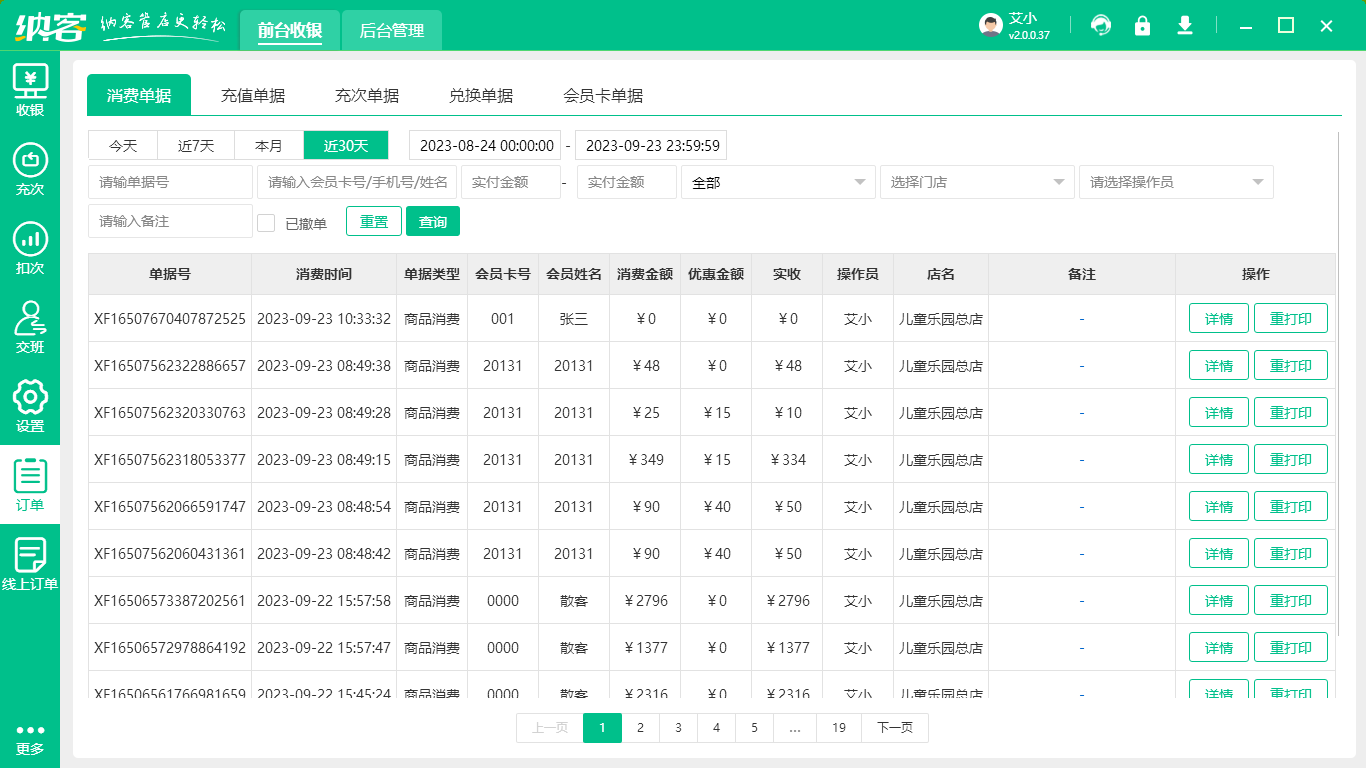Click the 查询 search button
Image resolution: width=1366 pixels, height=768 pixels.
[433, 221]
